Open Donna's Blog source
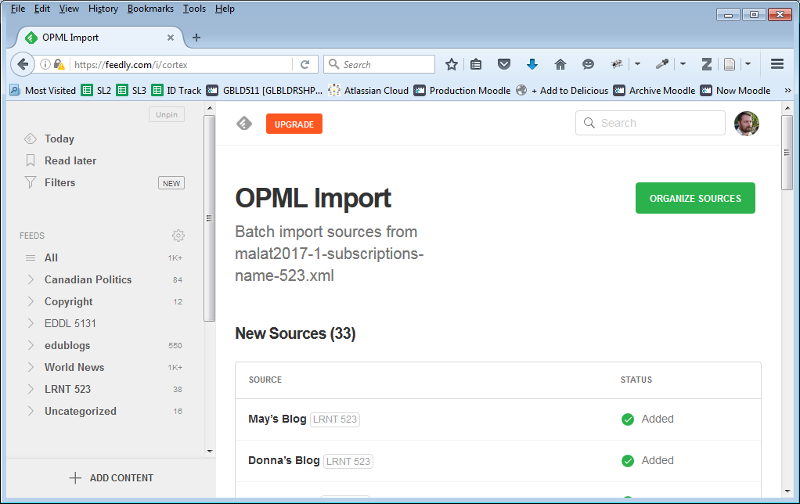Image resolution: width=800 pixels, height=504 pixels. 284,460
